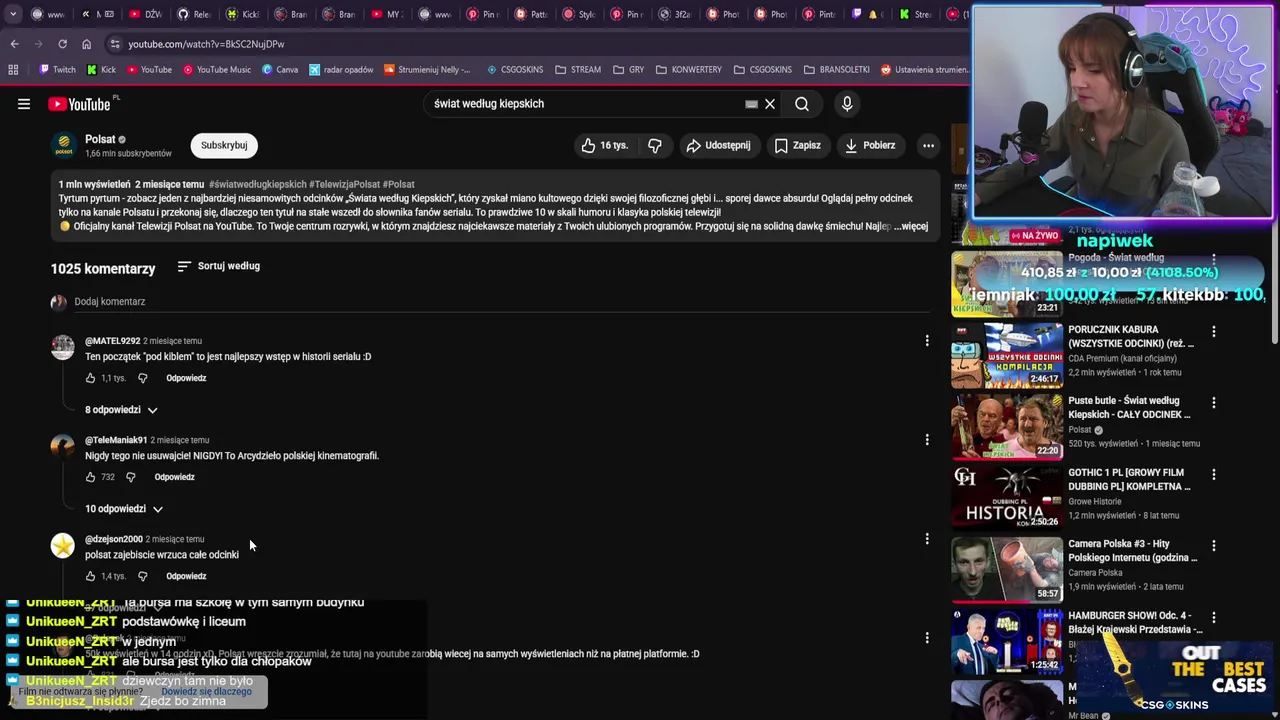This screenshot has width=1280, height=720.
Task: Dislike the comment by @MATEL9292
Action: (142, 378)
